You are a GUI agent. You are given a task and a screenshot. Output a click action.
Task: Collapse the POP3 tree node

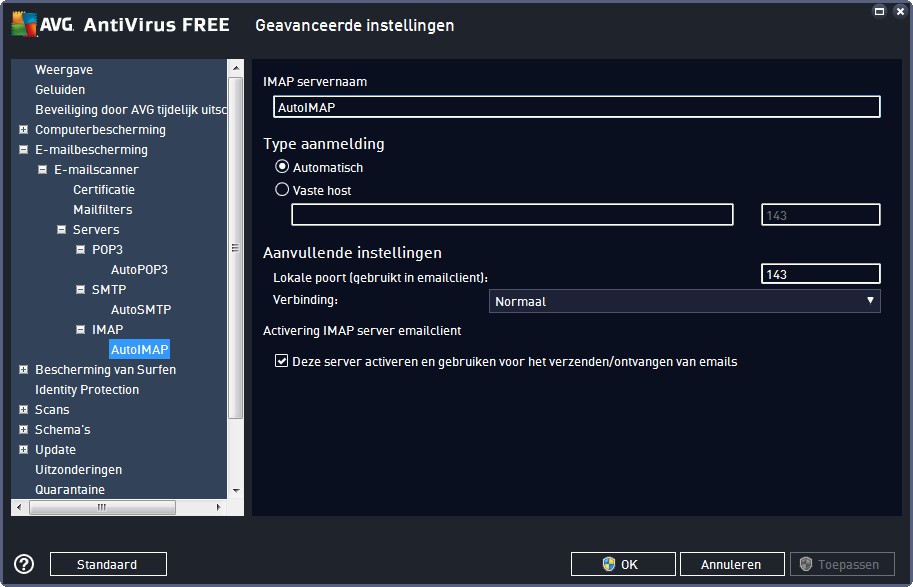click(x=80, y=249)
